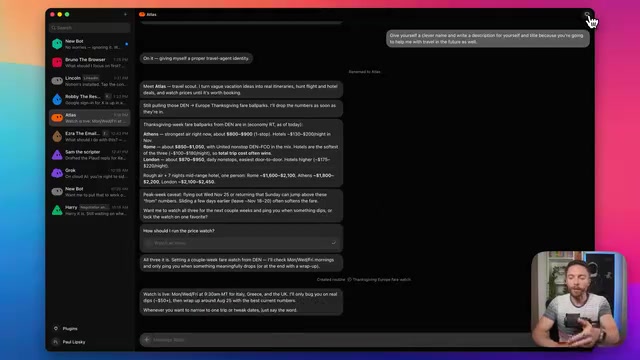Select the Atlas conversation in sidebar
Screen dimensions: 640x360
(x=90, y=118)
